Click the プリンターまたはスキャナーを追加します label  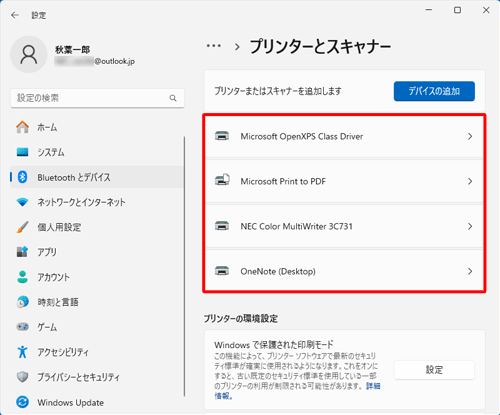(x=278, y=91)
